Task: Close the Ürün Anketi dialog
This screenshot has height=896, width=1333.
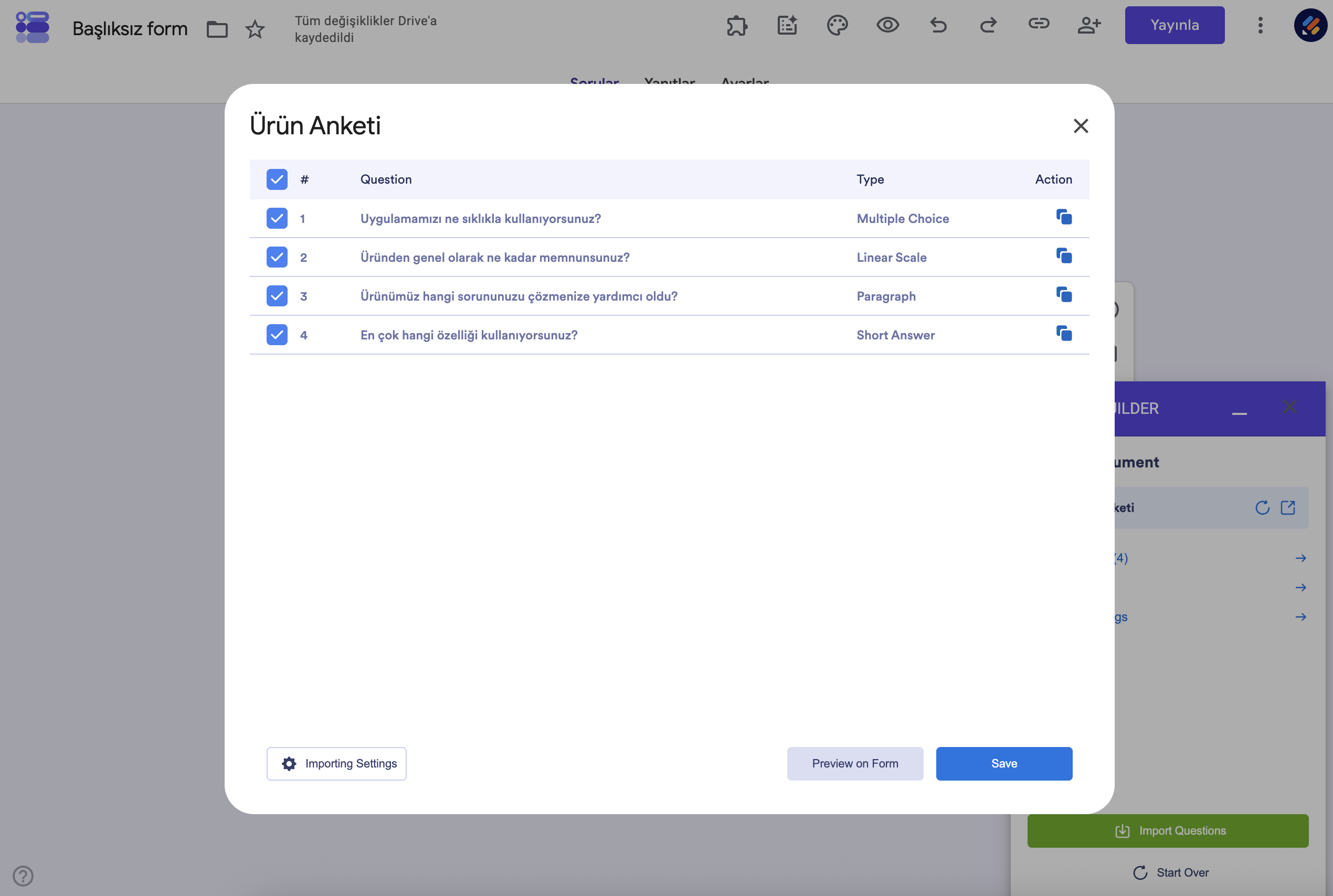Action: pyautogui.click(x=1081, y=126)
